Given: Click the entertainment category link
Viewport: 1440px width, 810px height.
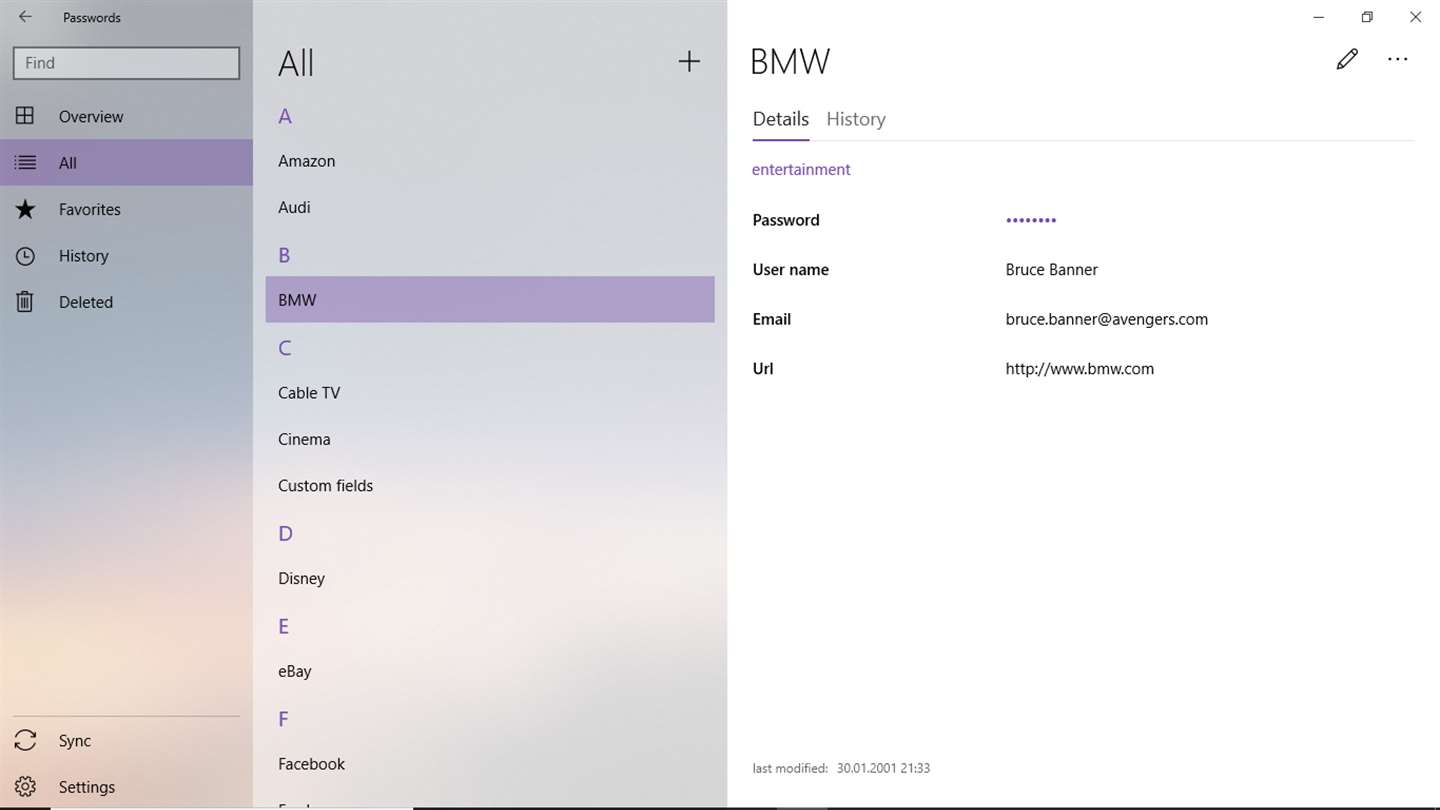Looking at the screenshot, I should click(801, 169).
